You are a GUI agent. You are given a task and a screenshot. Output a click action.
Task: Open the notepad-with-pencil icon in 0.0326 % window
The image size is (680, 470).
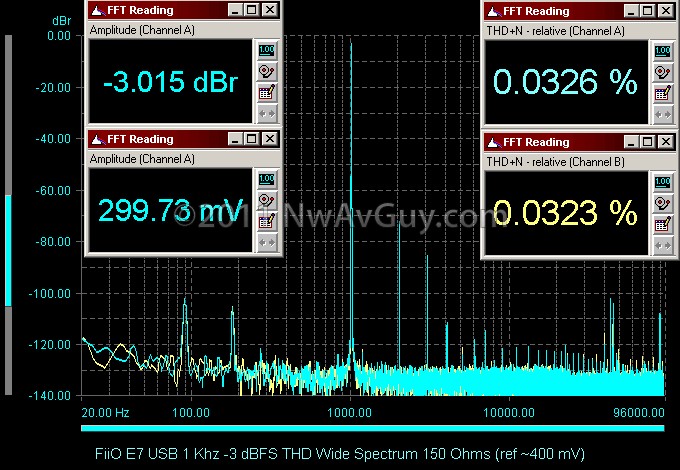point(663,94)
